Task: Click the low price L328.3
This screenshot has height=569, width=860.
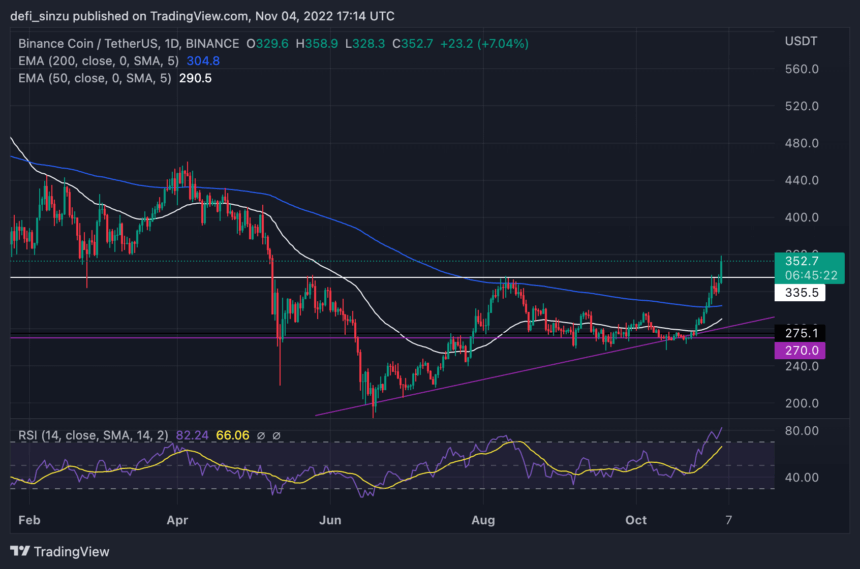Action: 365,44
